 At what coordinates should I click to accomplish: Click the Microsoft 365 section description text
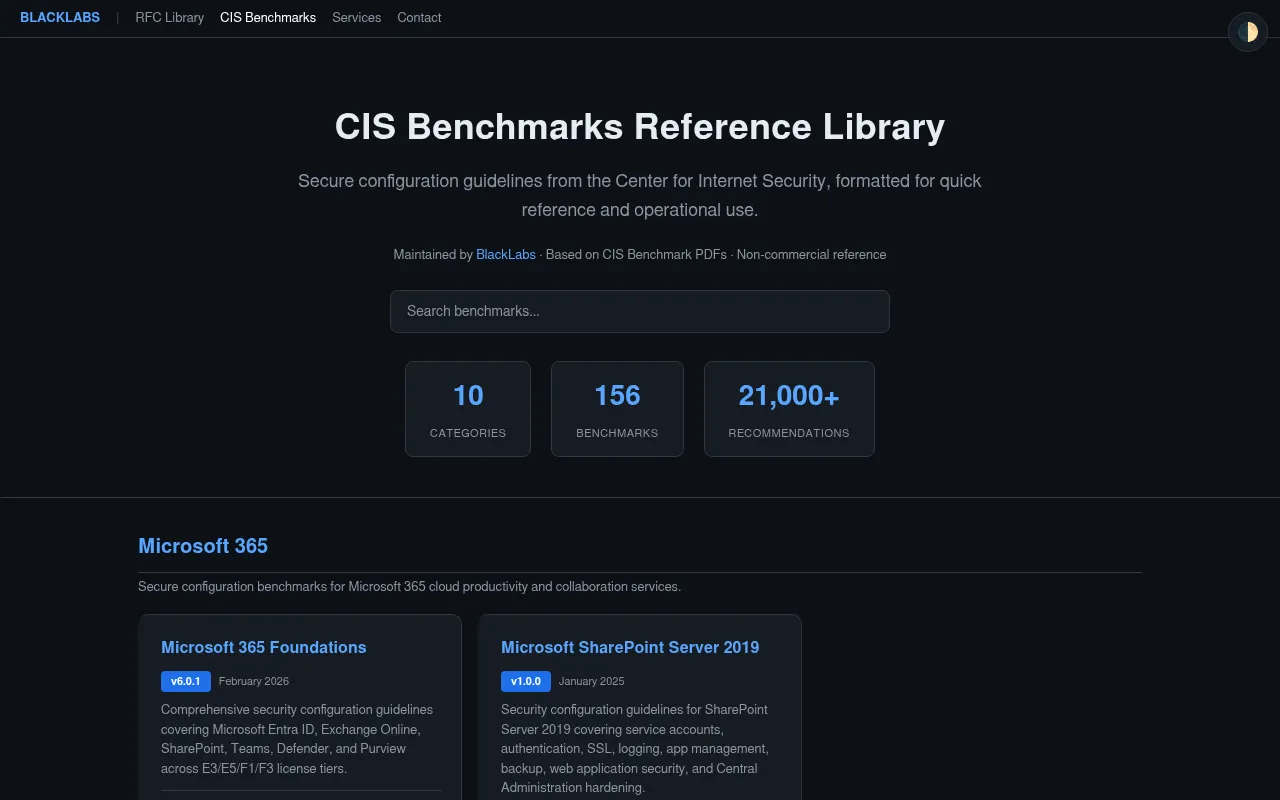410,587
